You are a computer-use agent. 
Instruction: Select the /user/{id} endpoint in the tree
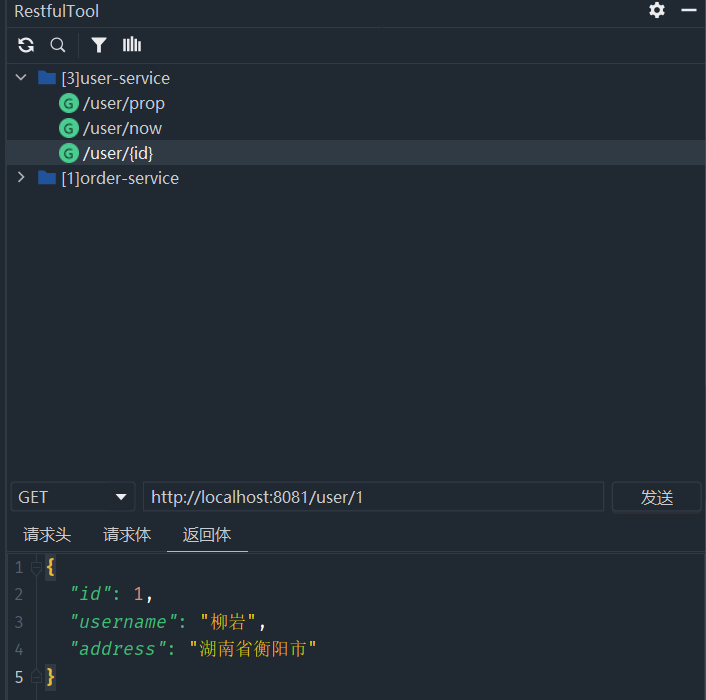118,153
